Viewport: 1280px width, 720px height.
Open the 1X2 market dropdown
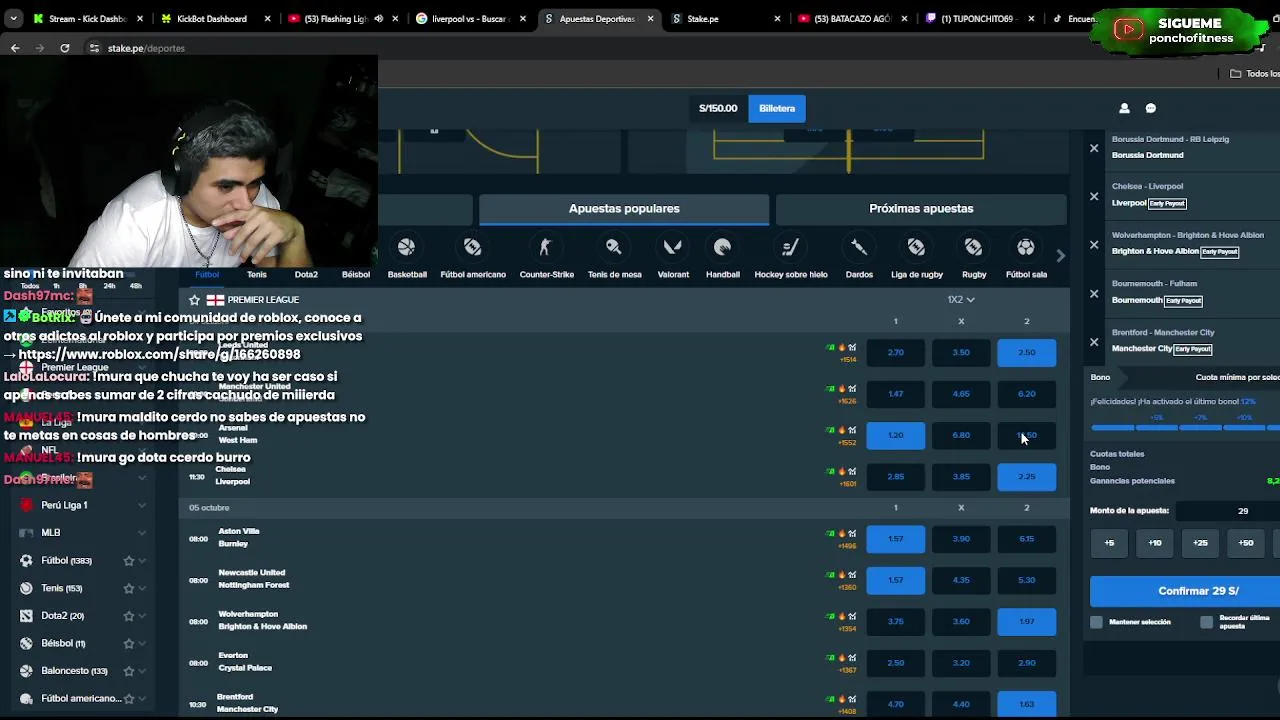[961, 299]
